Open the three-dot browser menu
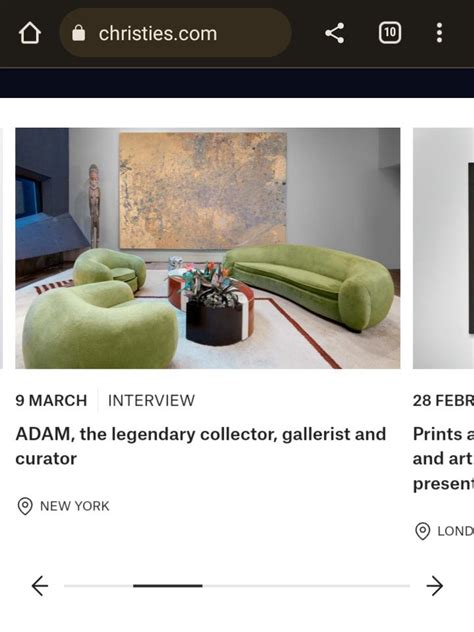This screenshot has height=632, width=474. pyautogui.click(x=439, y=33)
